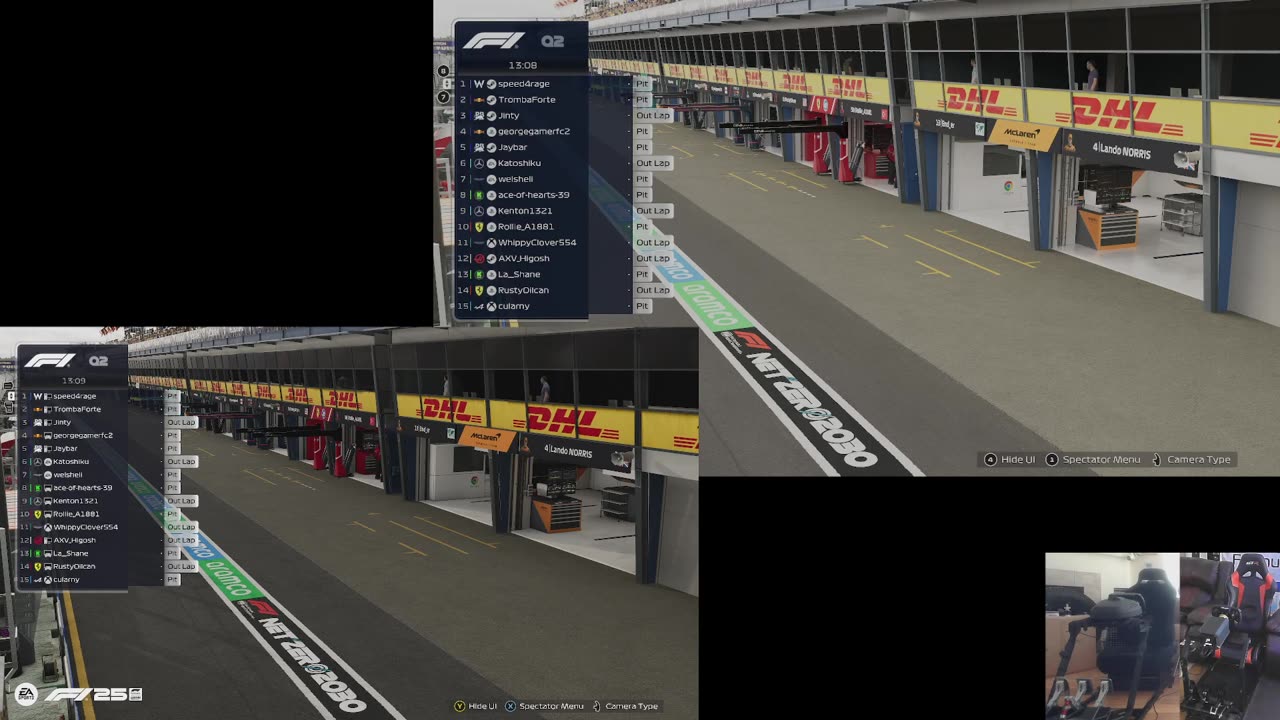The width and height of the screenshot is (1280, 720).
Task: Select Hide UI in lower view
Action: [482, 706]
